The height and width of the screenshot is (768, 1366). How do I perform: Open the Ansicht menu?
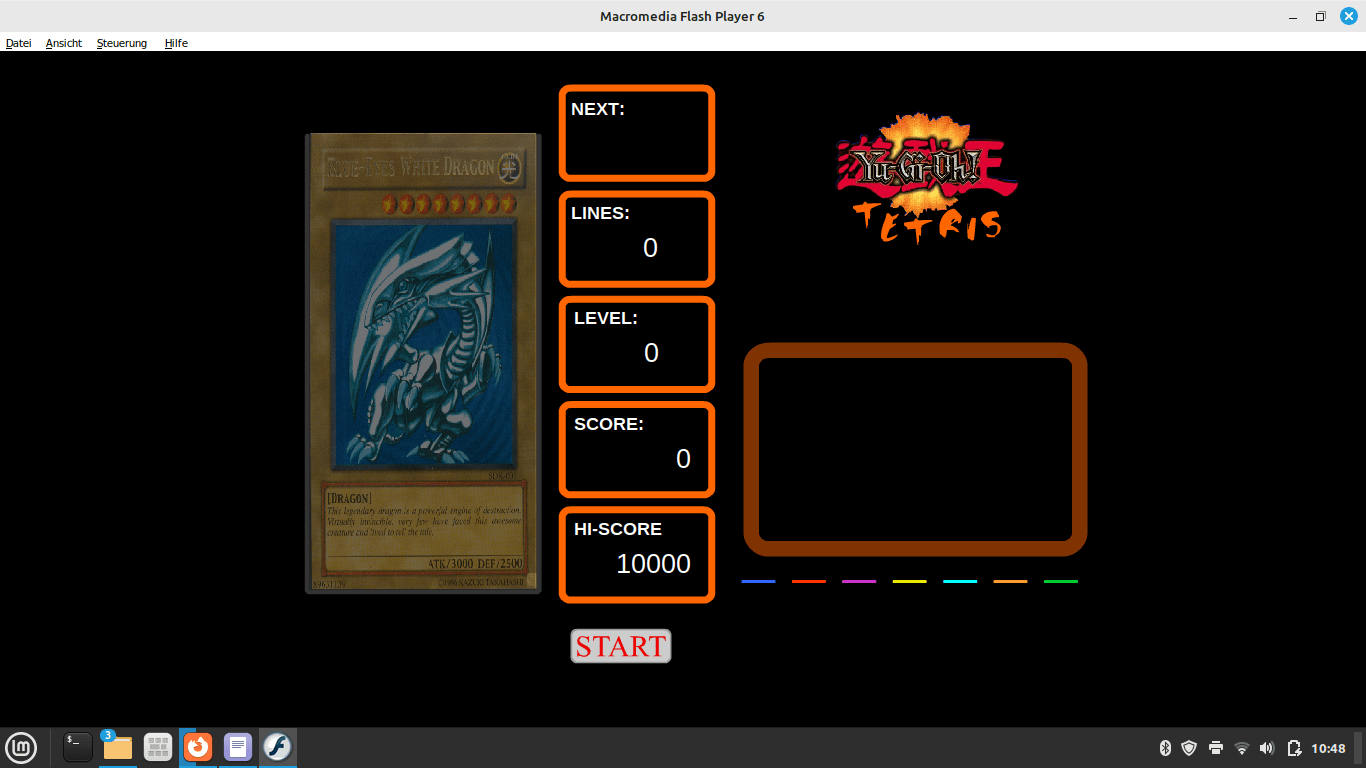(x=64, y=43)
